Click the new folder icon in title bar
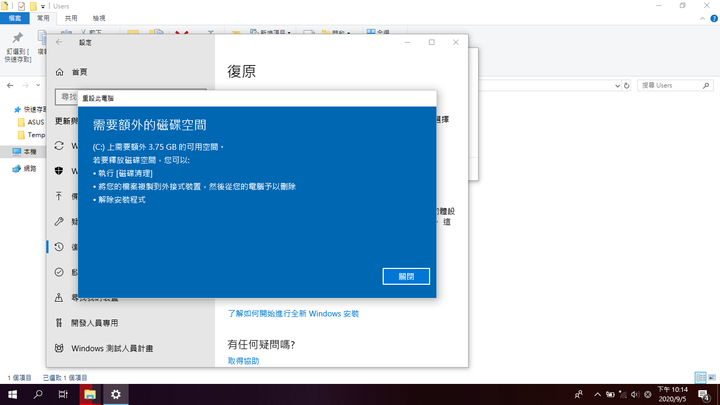This screenshot has height=405, width=720. [33, 6]
